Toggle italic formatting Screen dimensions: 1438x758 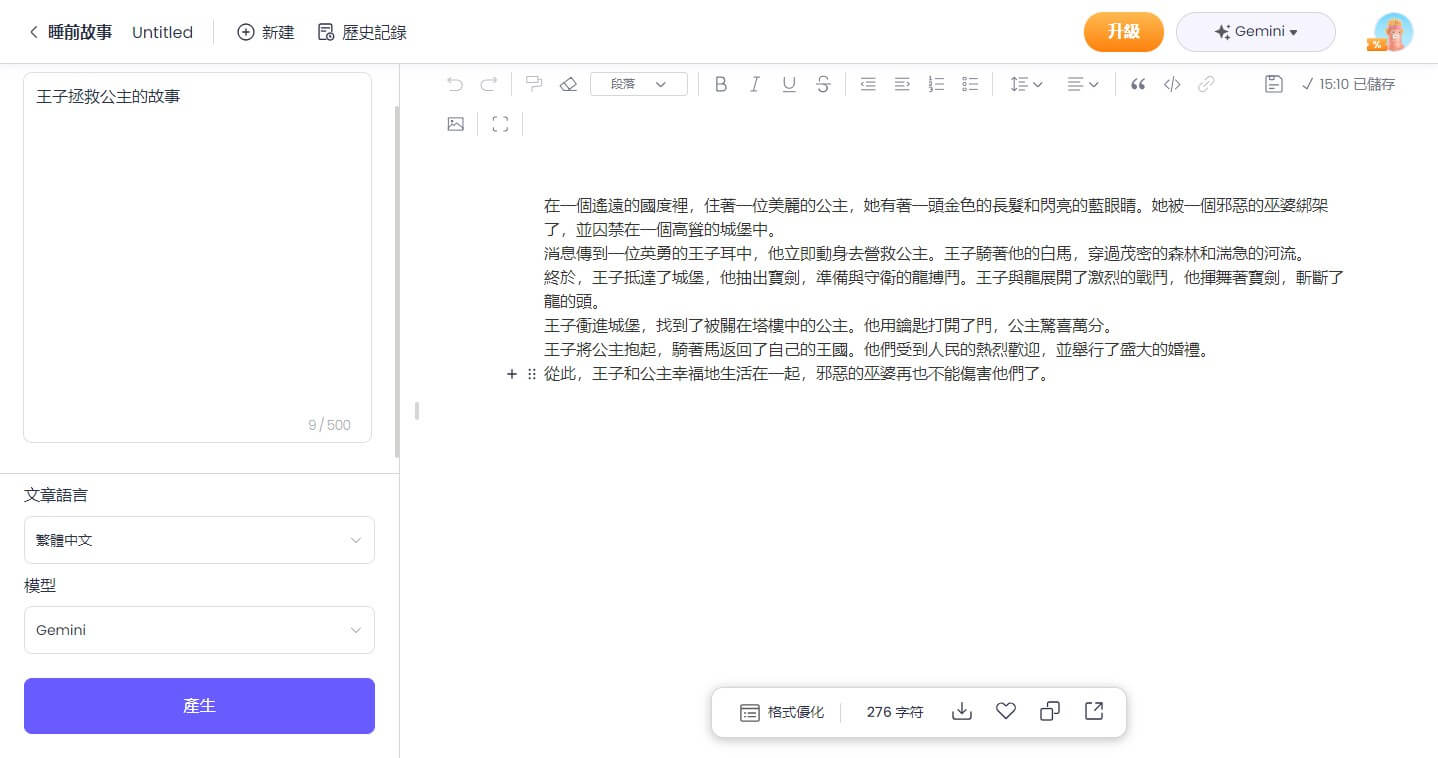[x=755, y=84]
